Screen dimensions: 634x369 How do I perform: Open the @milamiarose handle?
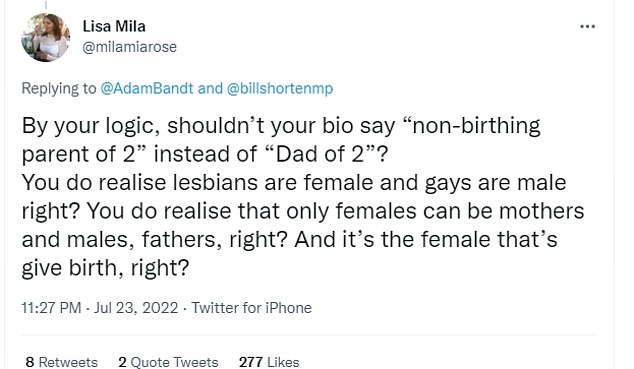click(x=129, y=47)
